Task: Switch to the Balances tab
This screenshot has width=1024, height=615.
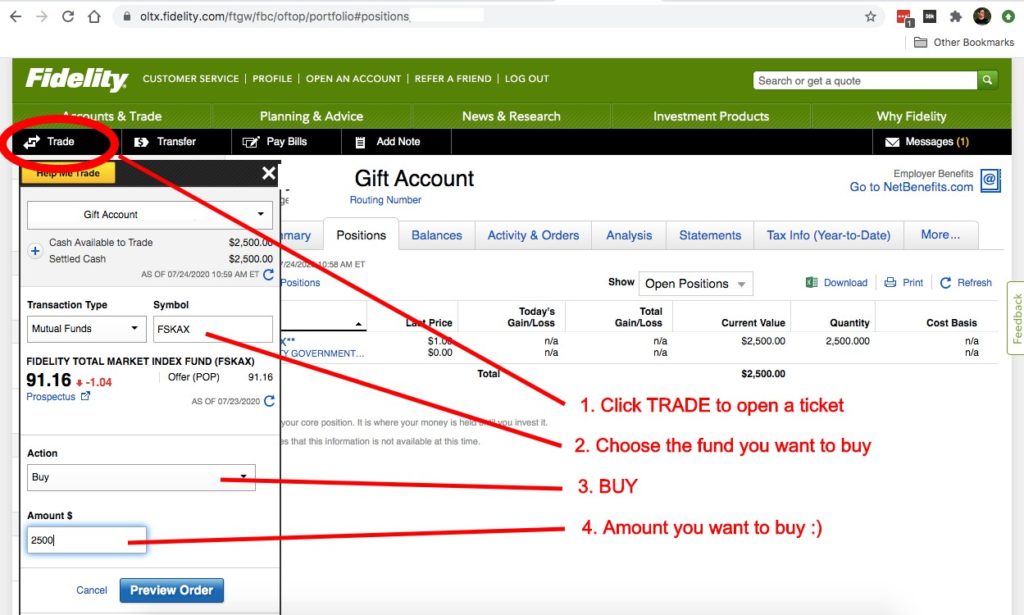Action: tap(437, 235)
